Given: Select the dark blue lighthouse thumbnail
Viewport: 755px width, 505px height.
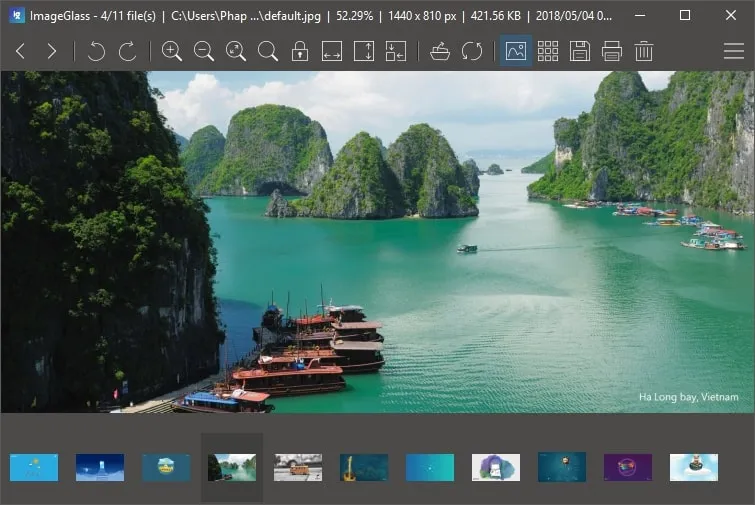Looking at the screenshot, I should tap(100, 467).
